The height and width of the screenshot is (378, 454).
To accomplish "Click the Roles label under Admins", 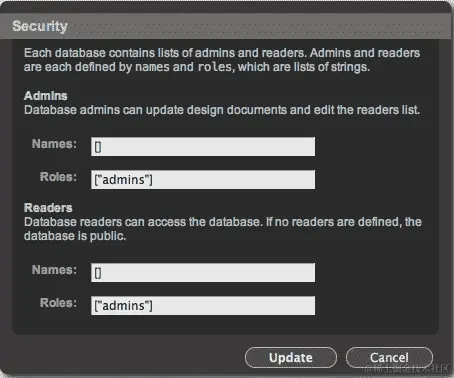I will pyautogui.click(x=58, y=177).
